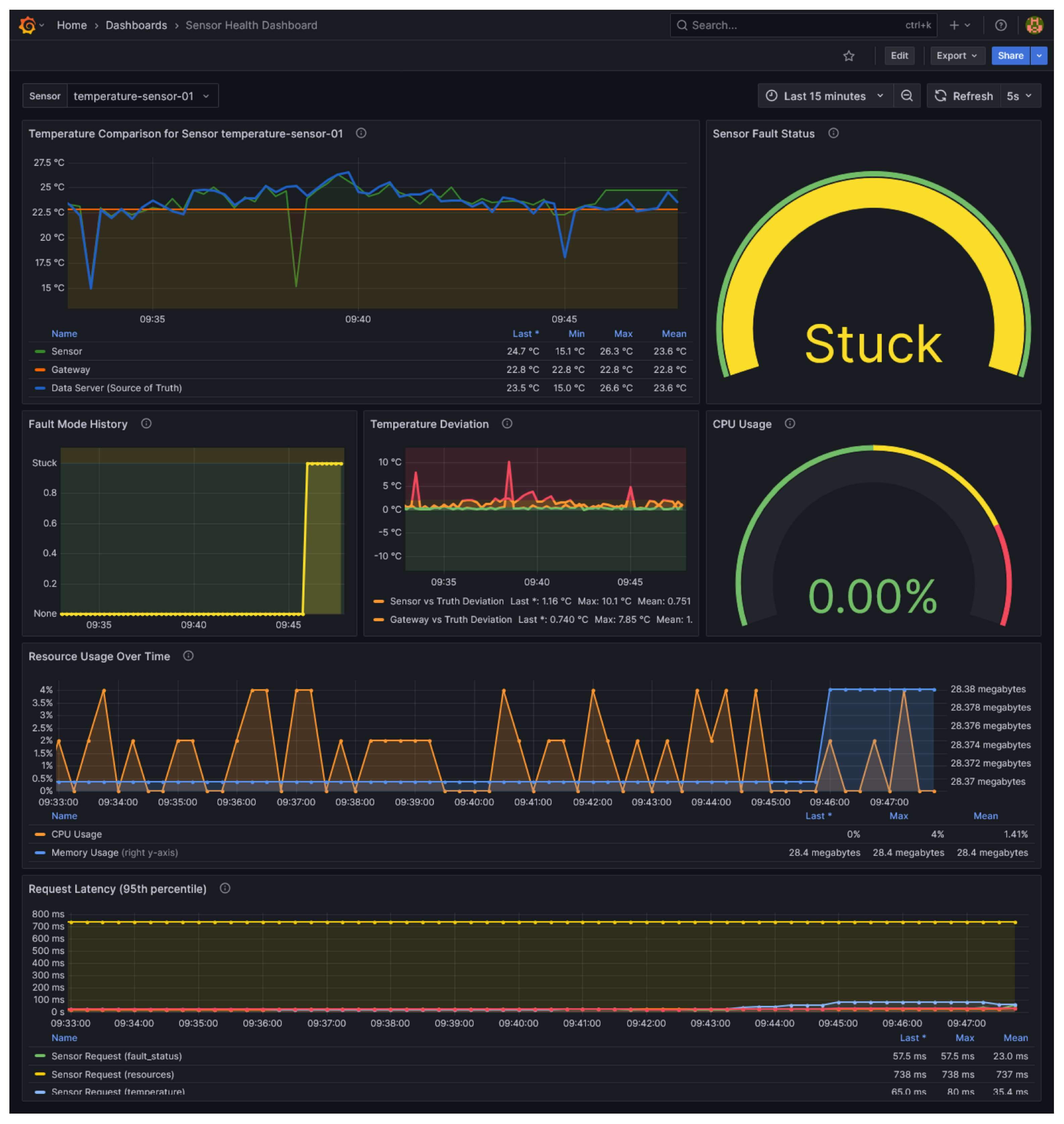
Task: Click the Edit button
Action: tap(899, 56)
